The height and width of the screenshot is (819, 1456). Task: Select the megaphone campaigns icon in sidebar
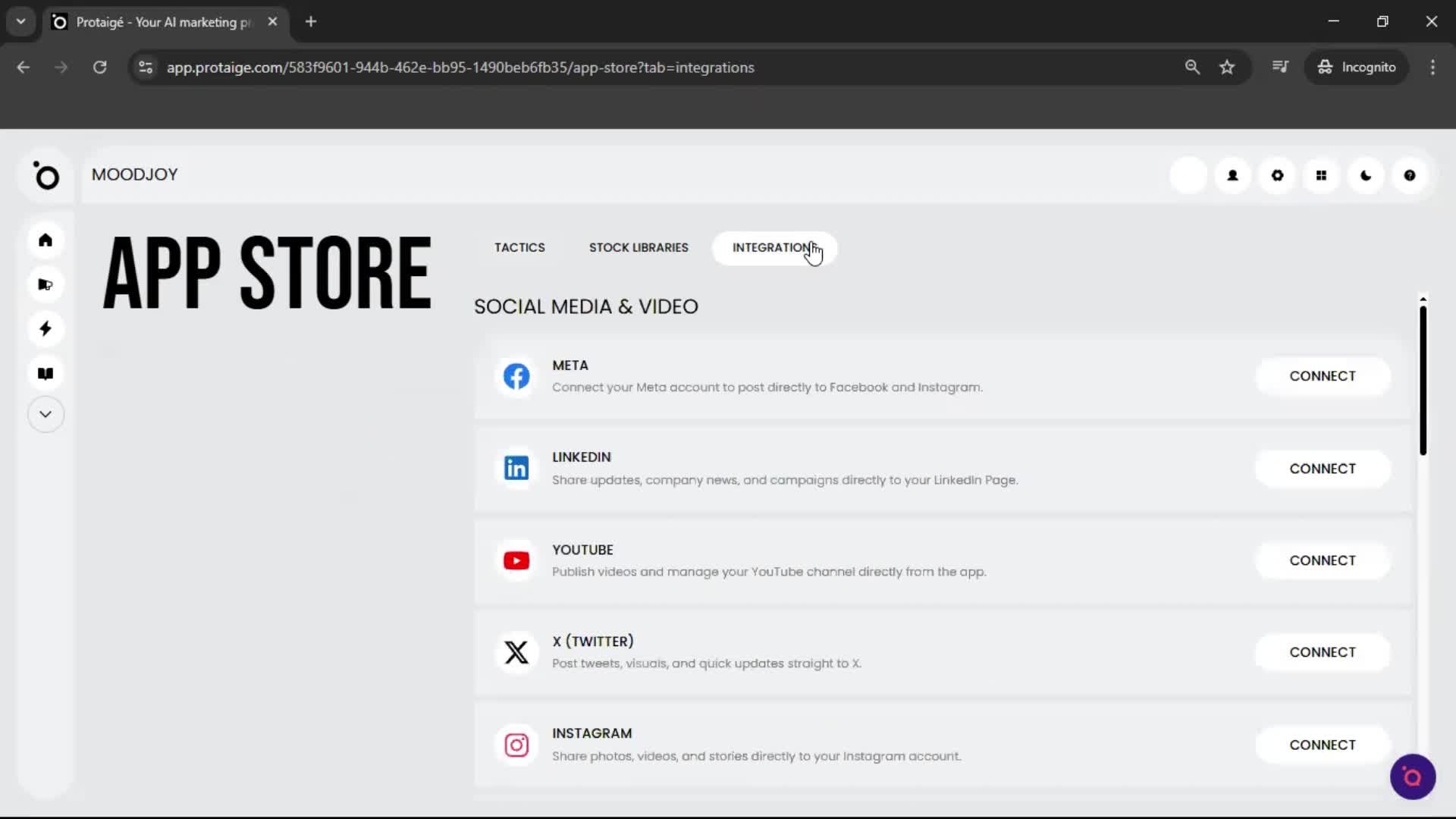tap(45, 284)
